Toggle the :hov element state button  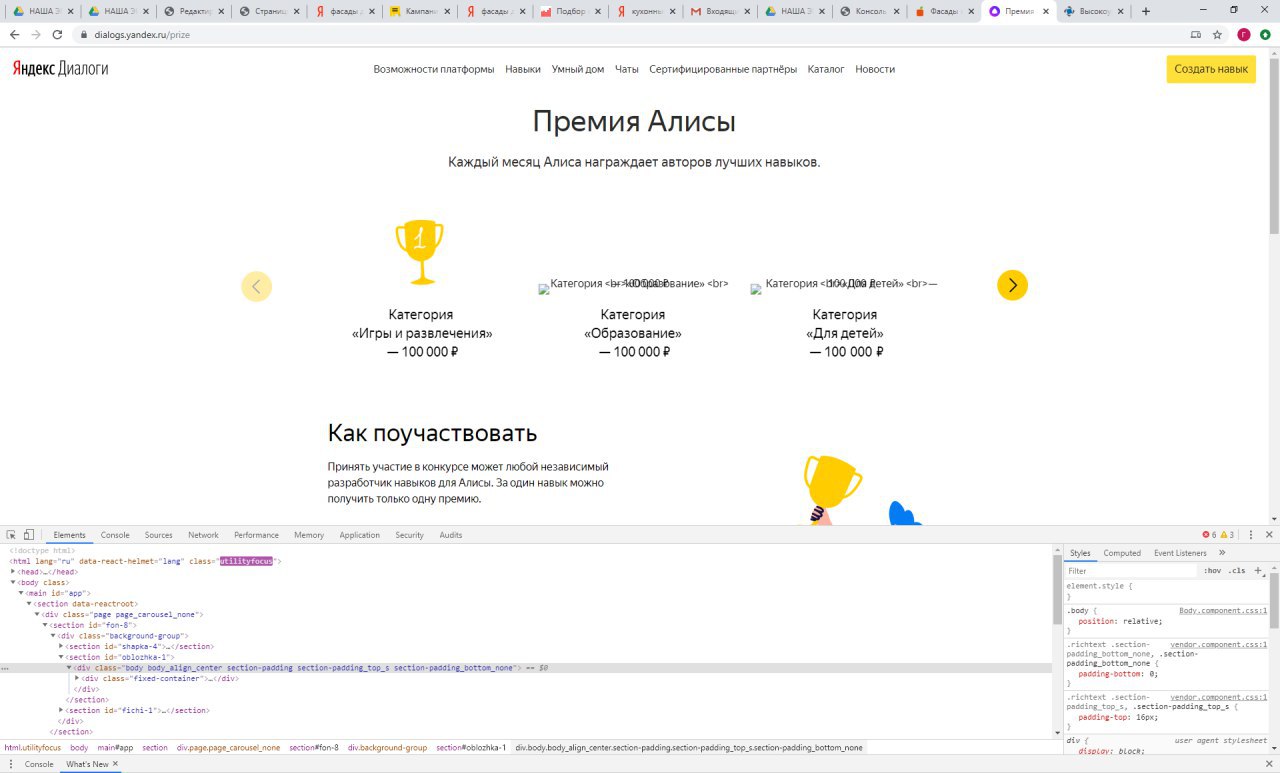(x=1213, y=571)
